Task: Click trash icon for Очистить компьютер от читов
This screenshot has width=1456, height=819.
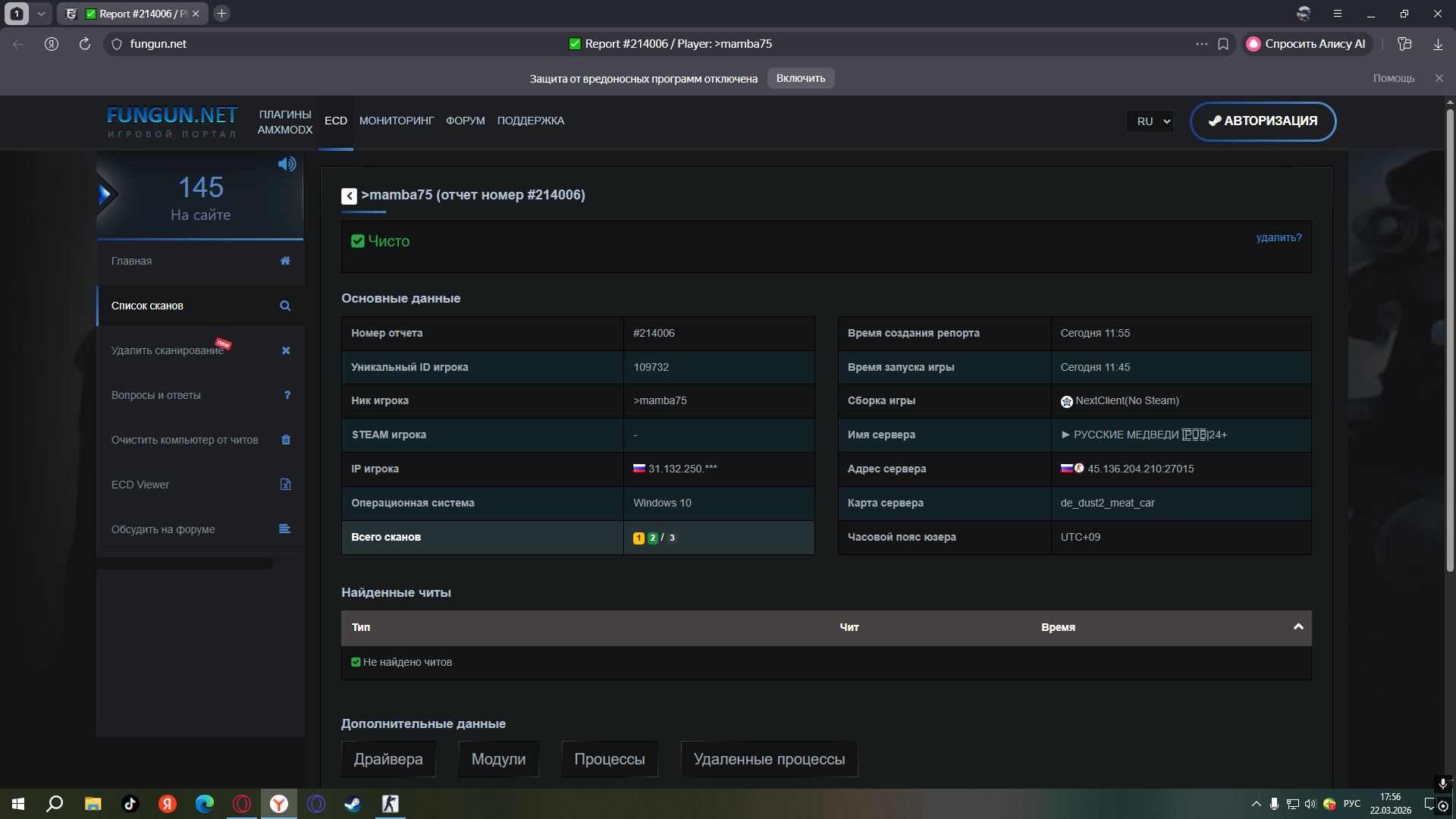Action: pos(286,440)
